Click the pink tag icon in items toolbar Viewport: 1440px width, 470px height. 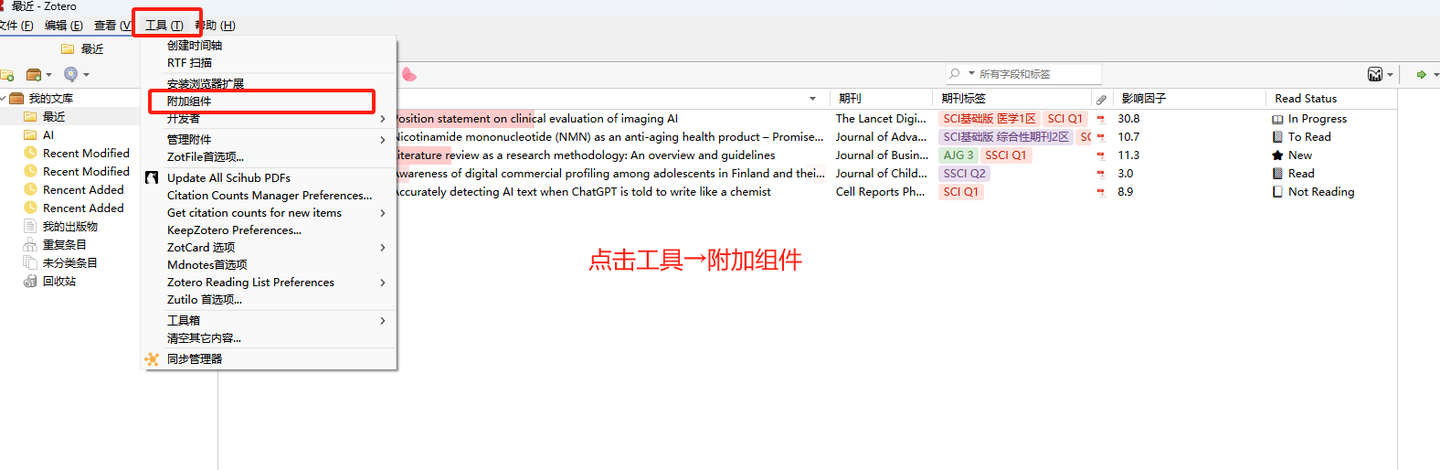409,74
